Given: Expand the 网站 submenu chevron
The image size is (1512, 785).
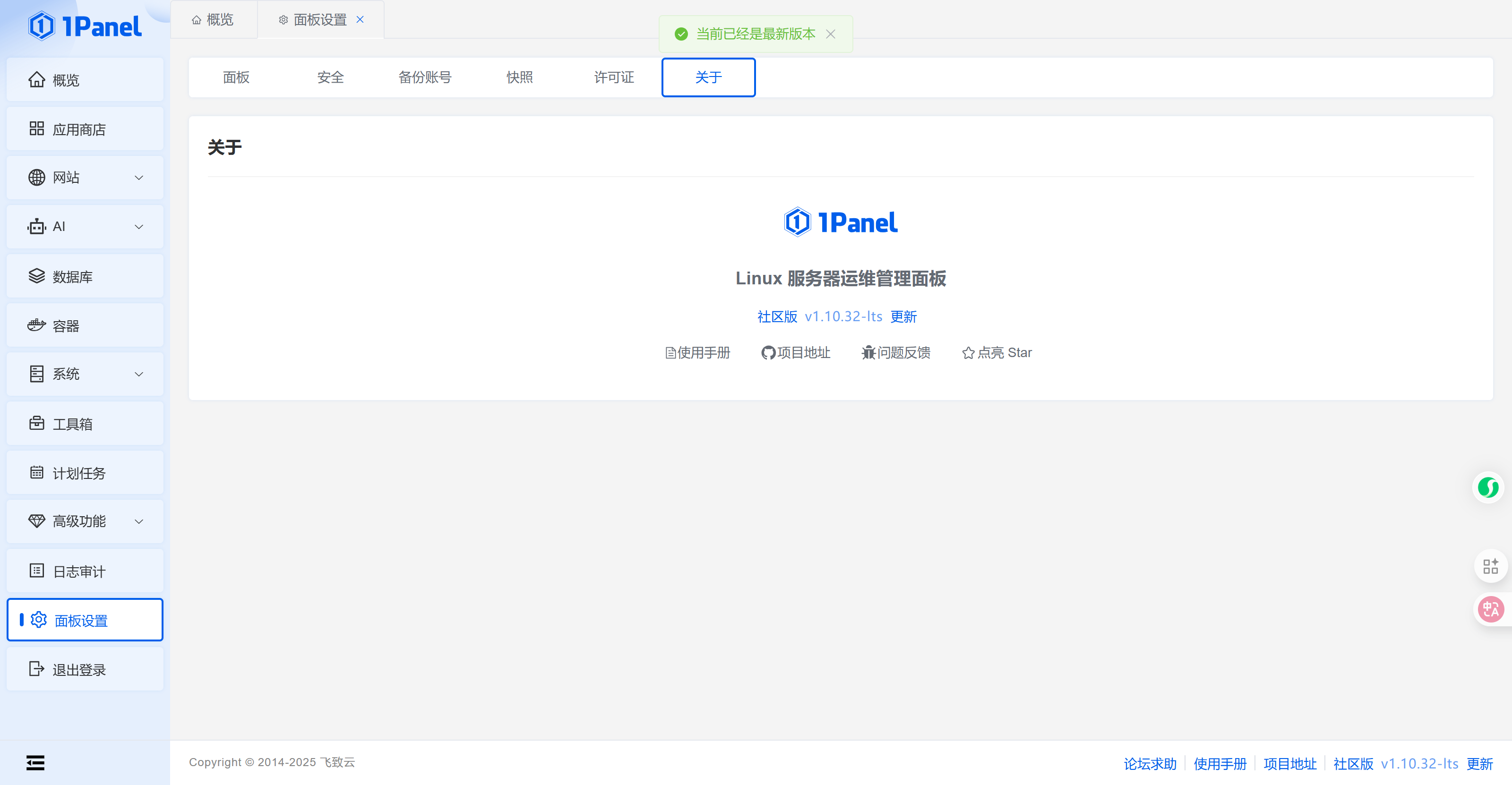Looking at the screenshot, I should pyautogui.click(x=139, y=177).
